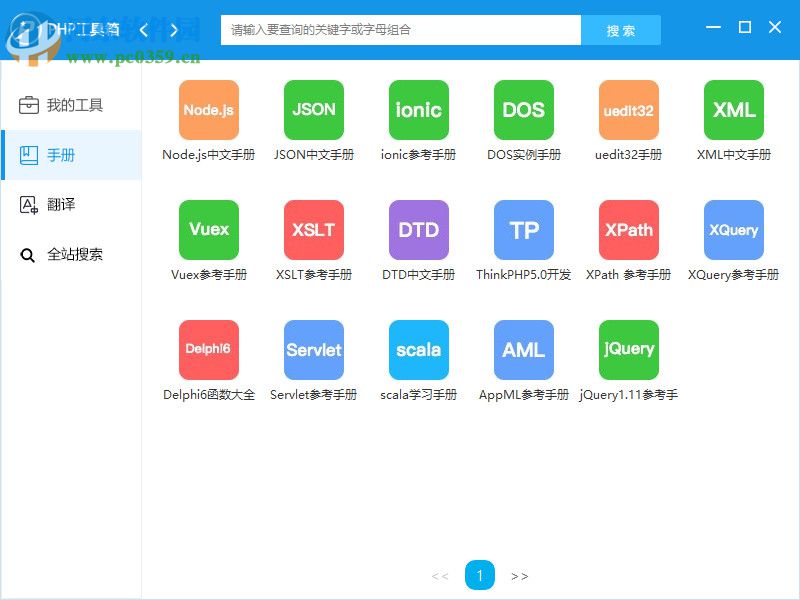The image size is (800, 600).
Task: Open the XPath 参考手册 manual
Action: 628,230
